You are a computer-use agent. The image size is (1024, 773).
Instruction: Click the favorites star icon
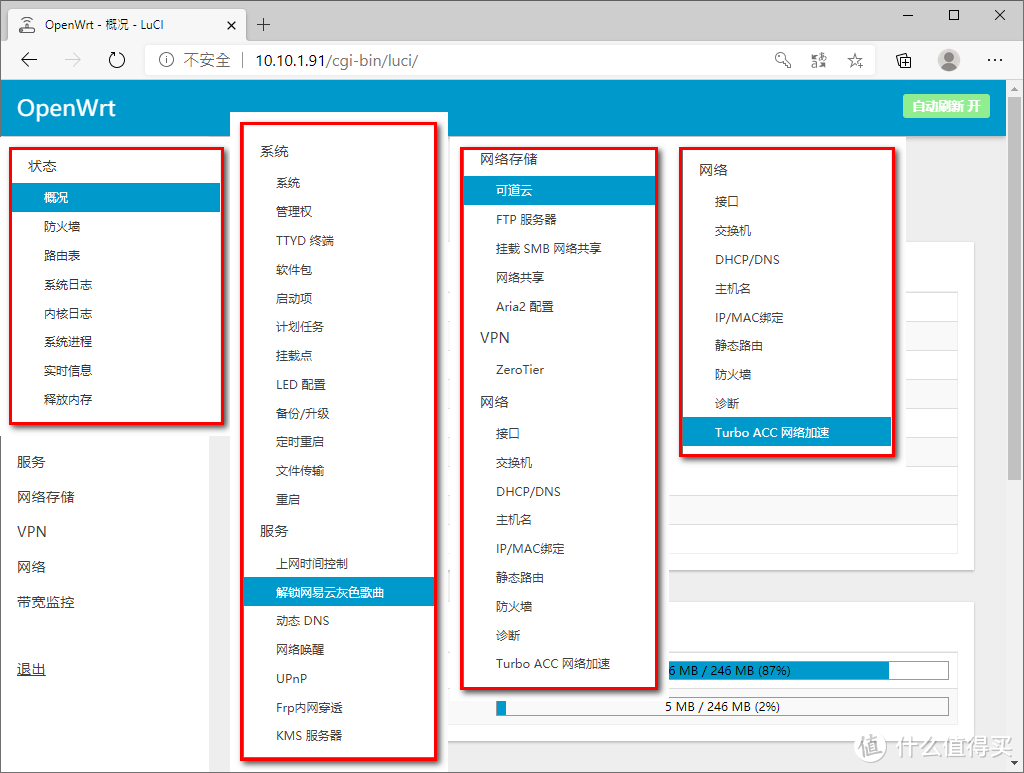pos(855,60)
